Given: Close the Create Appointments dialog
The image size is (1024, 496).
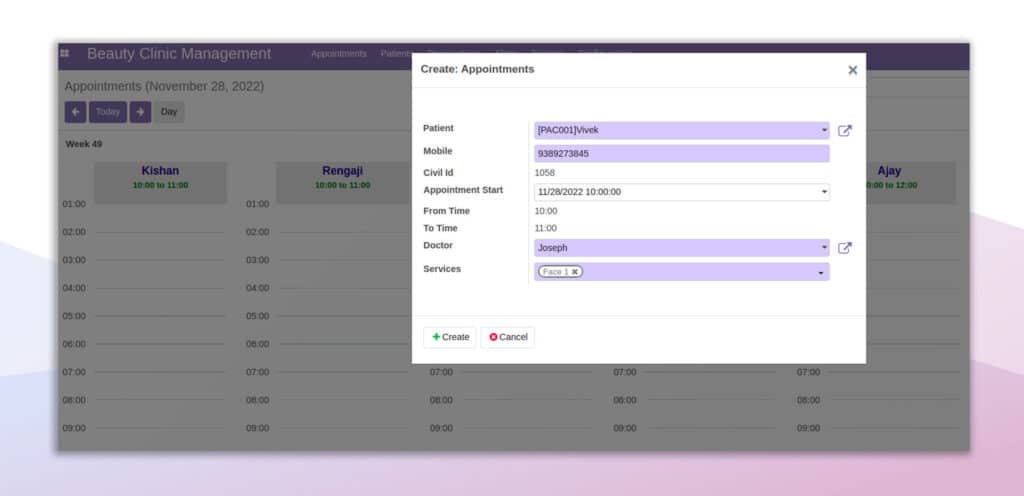Looking at the screenshot, I should coord(852,70).
